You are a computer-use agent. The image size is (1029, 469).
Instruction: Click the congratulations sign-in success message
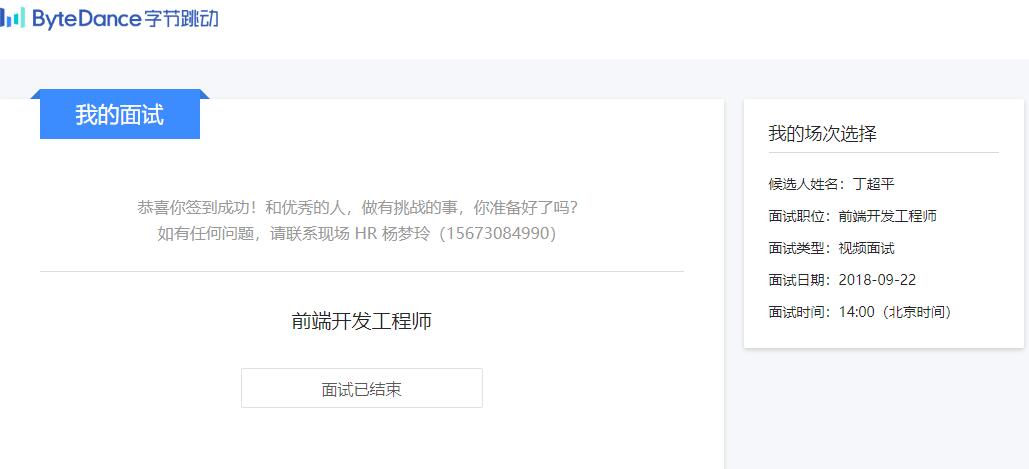tap(358, 208)
